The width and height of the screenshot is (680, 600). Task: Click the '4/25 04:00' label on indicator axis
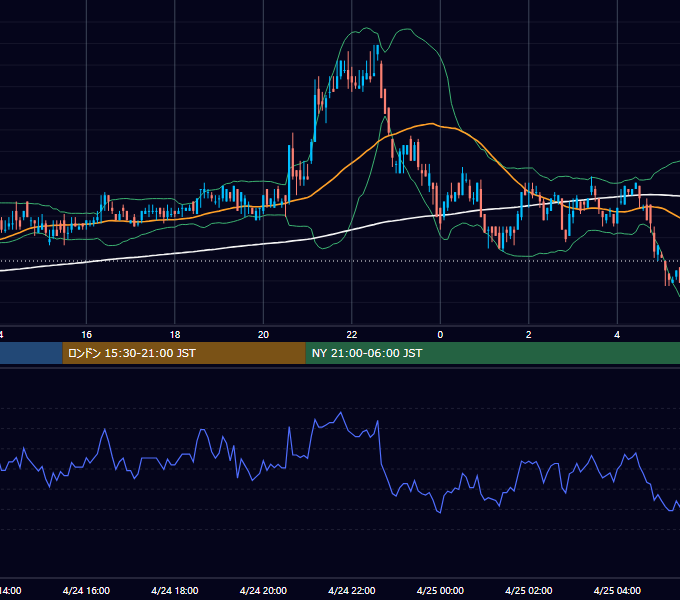click(617, 591)
